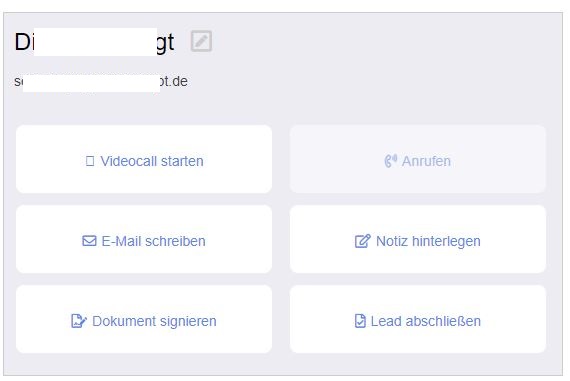Select the greyed-out Anrufen call button
Image resolution: width=570 pixels, height=381 pixels.
(x=418, y=159)
